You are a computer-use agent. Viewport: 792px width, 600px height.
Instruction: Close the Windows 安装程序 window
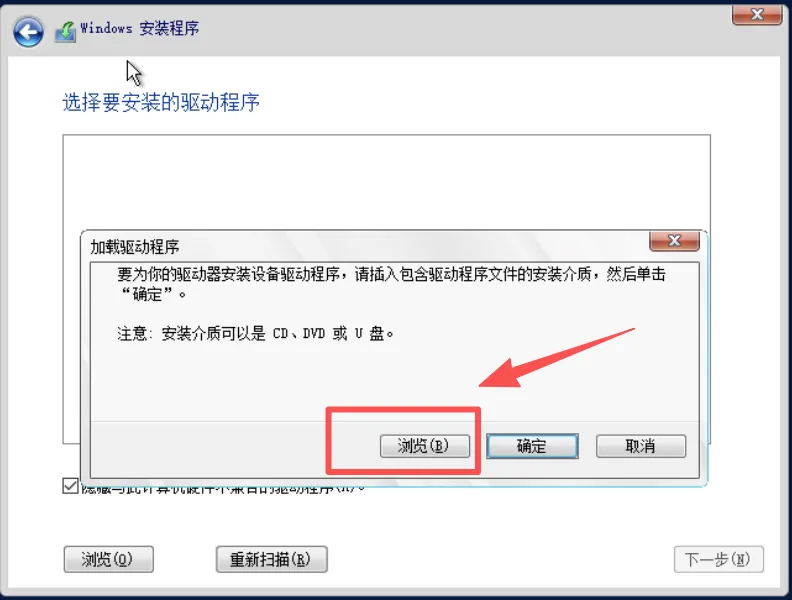point(757,14)
